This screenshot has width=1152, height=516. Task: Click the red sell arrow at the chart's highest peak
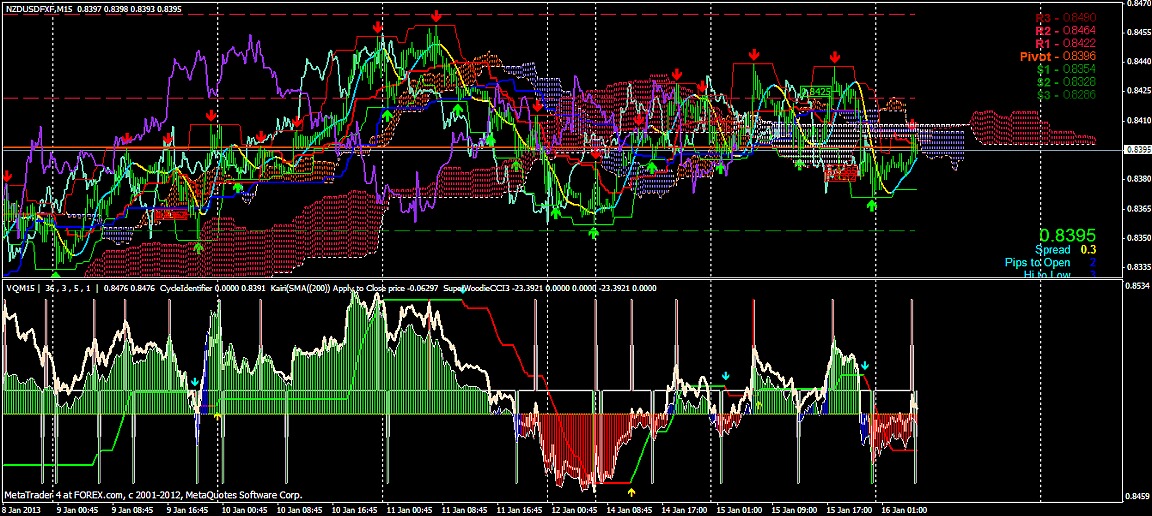point(437,17)
